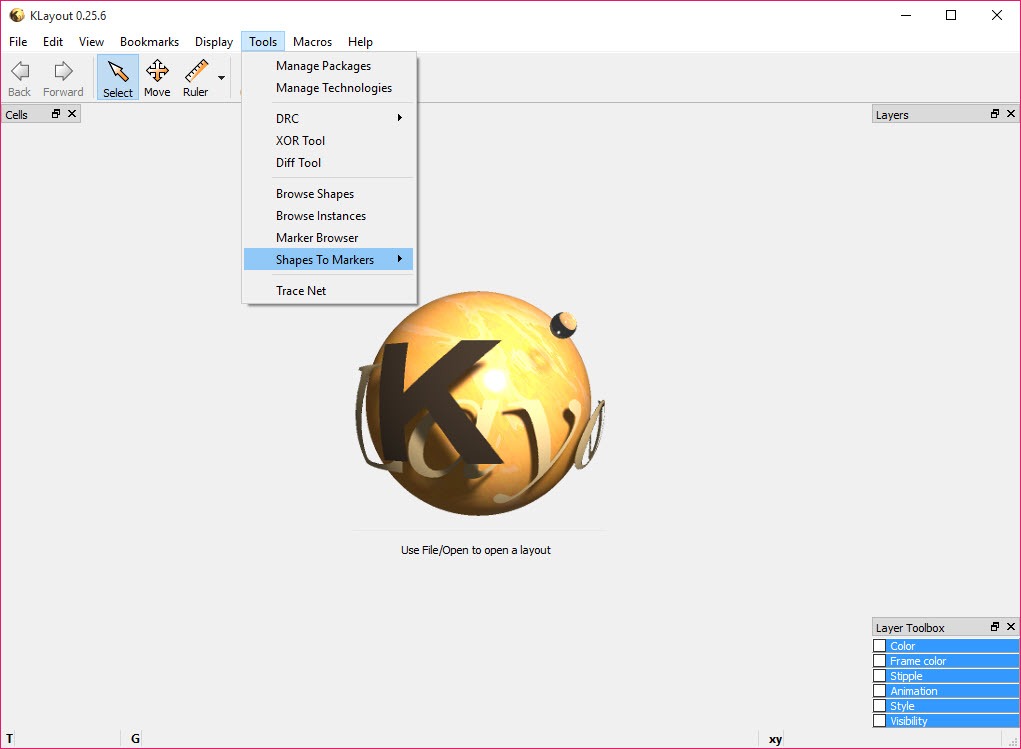Close the open Tools menu

263,42
